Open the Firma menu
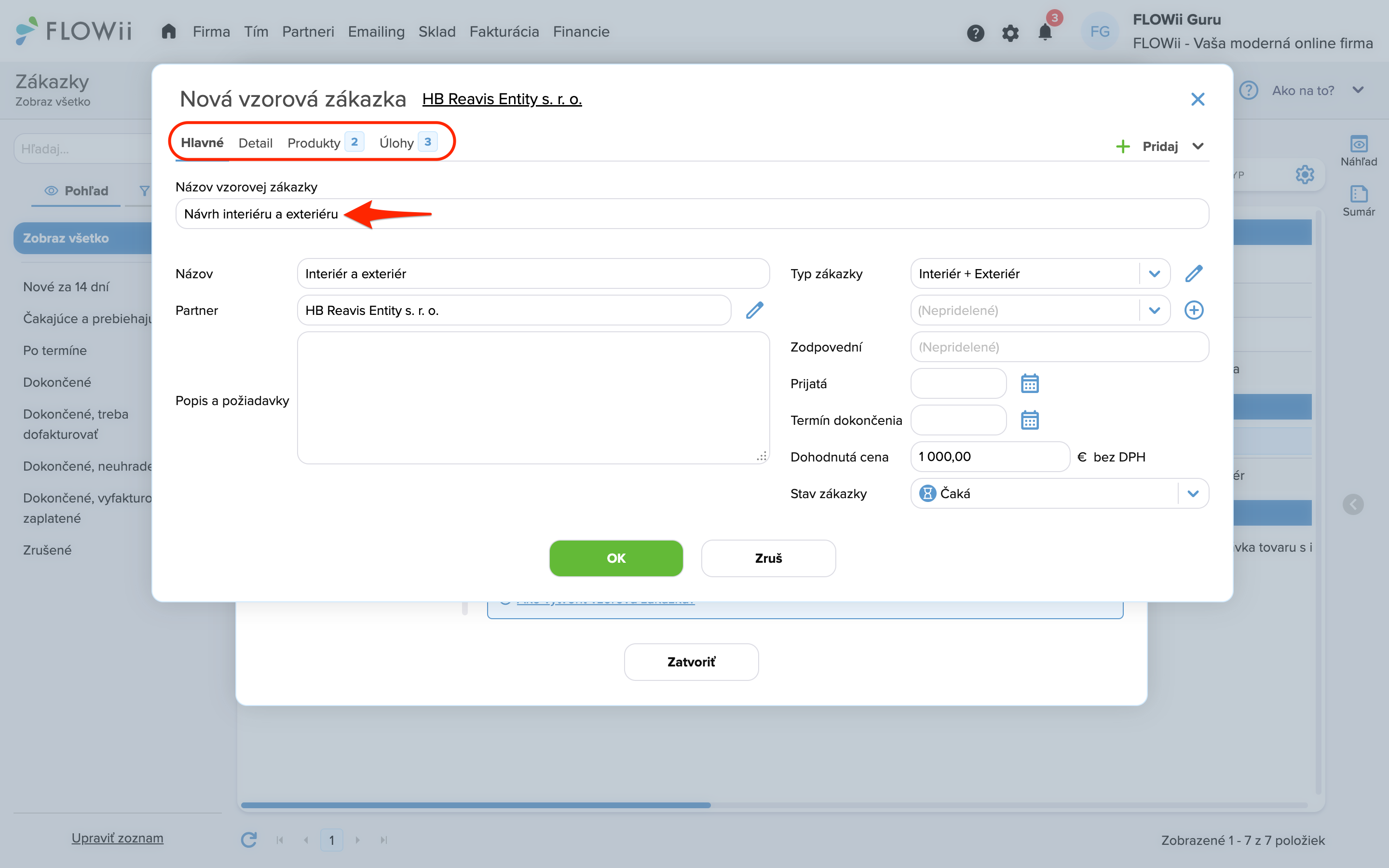 point(211,31)
